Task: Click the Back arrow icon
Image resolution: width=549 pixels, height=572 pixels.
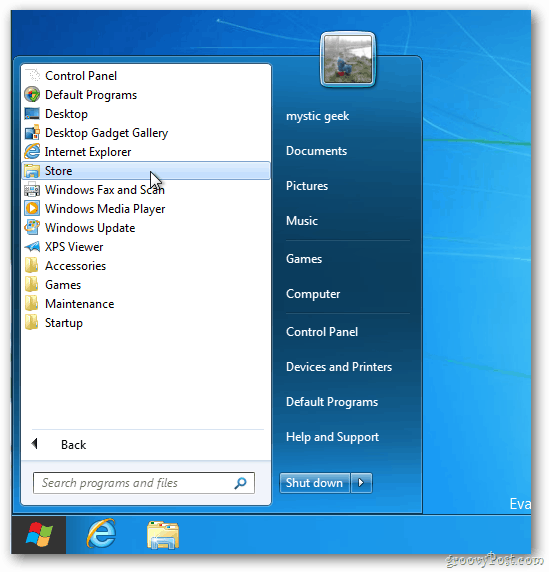Action: tap(35, 444)
